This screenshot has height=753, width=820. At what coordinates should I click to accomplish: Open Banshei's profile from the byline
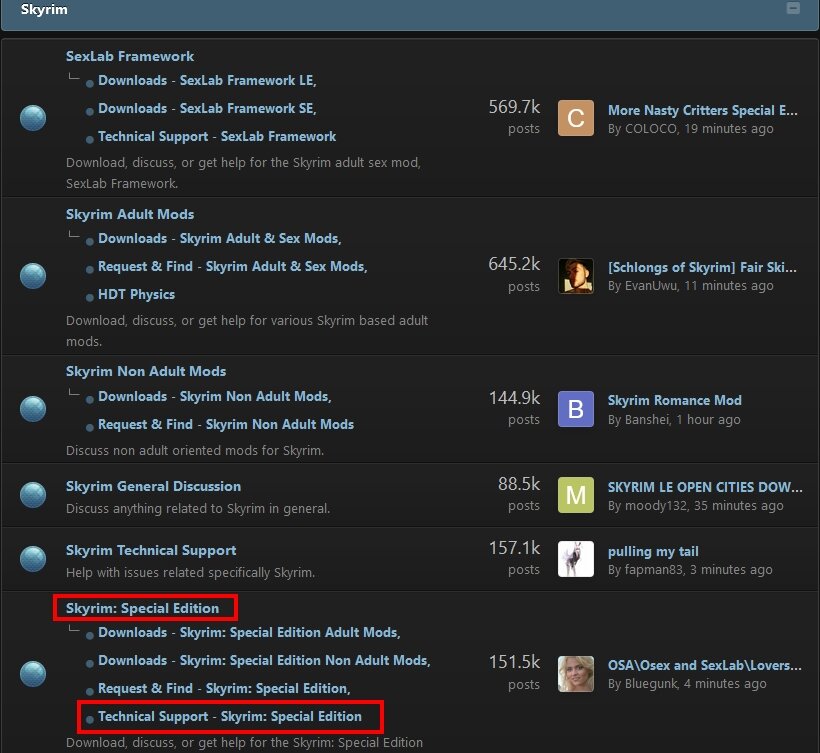pos(647,419)
